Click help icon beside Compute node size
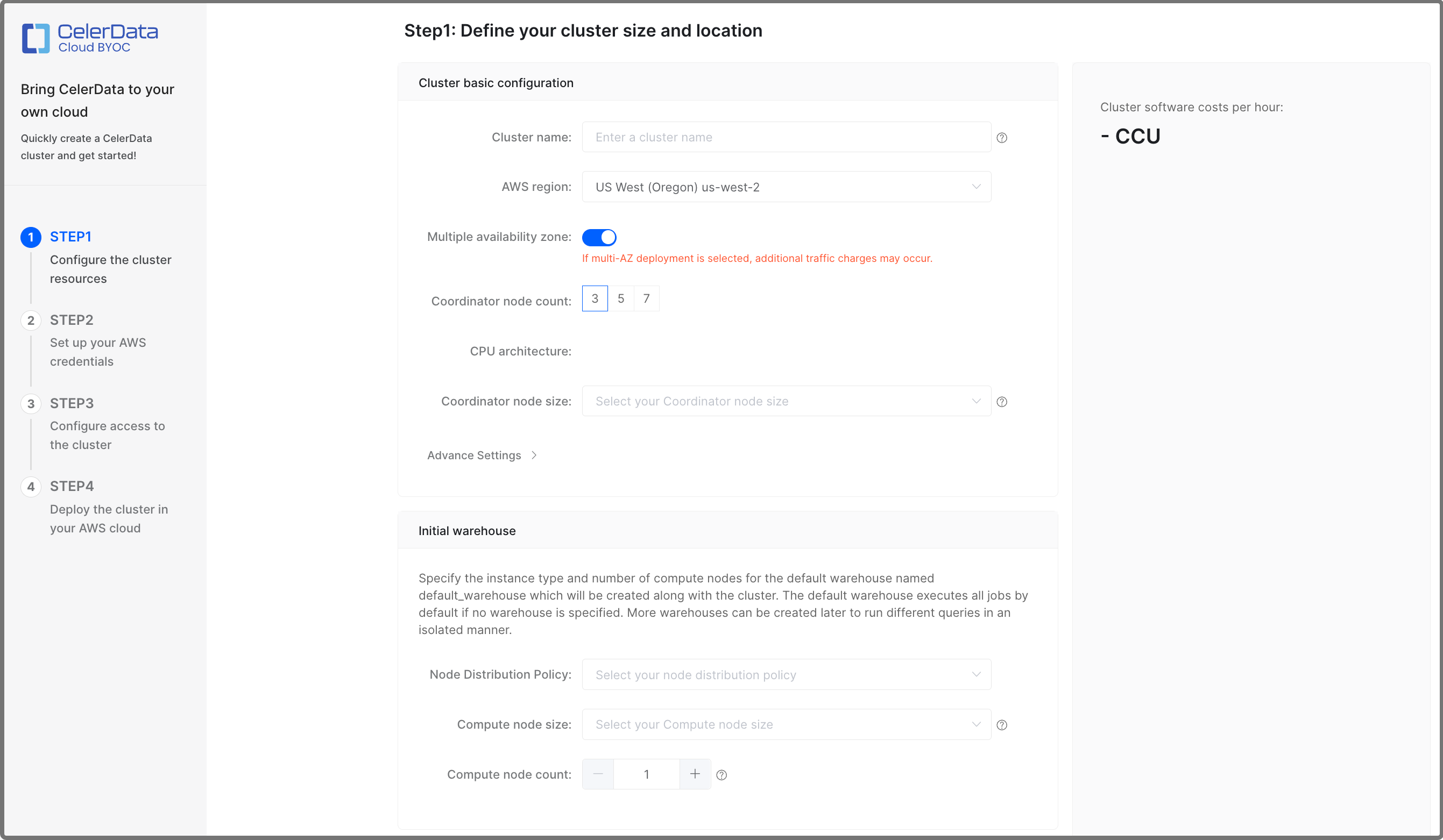Viewport: 1443px width, 840px height. pos(1001,725)
